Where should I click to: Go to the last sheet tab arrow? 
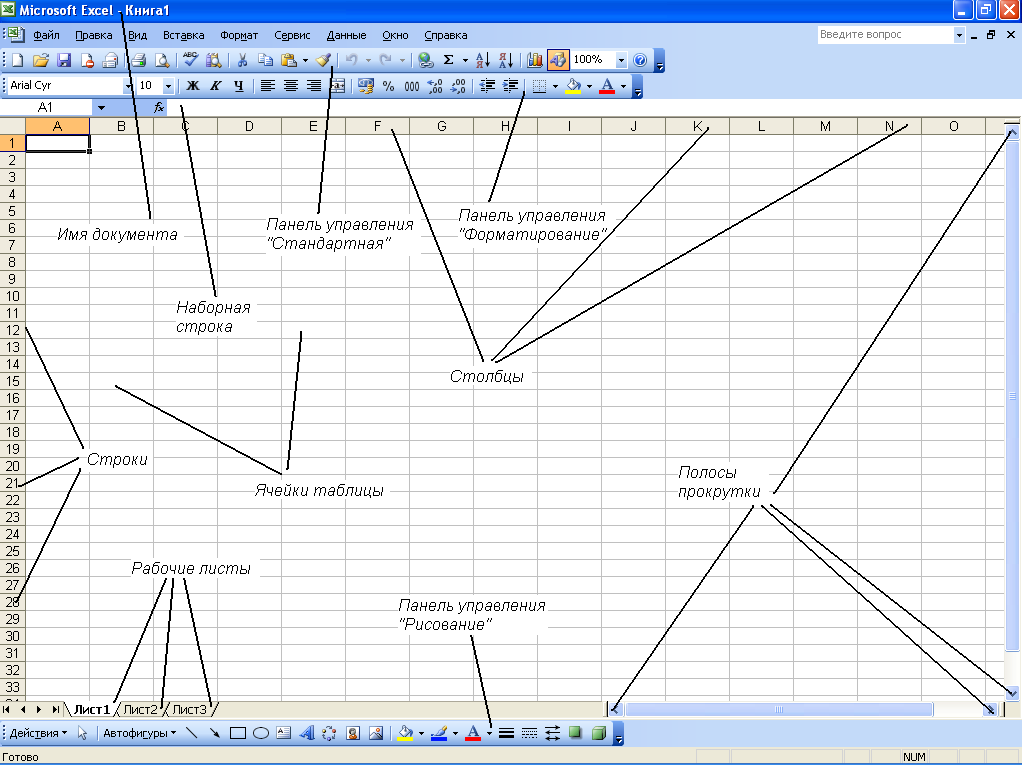coord(56,709)
